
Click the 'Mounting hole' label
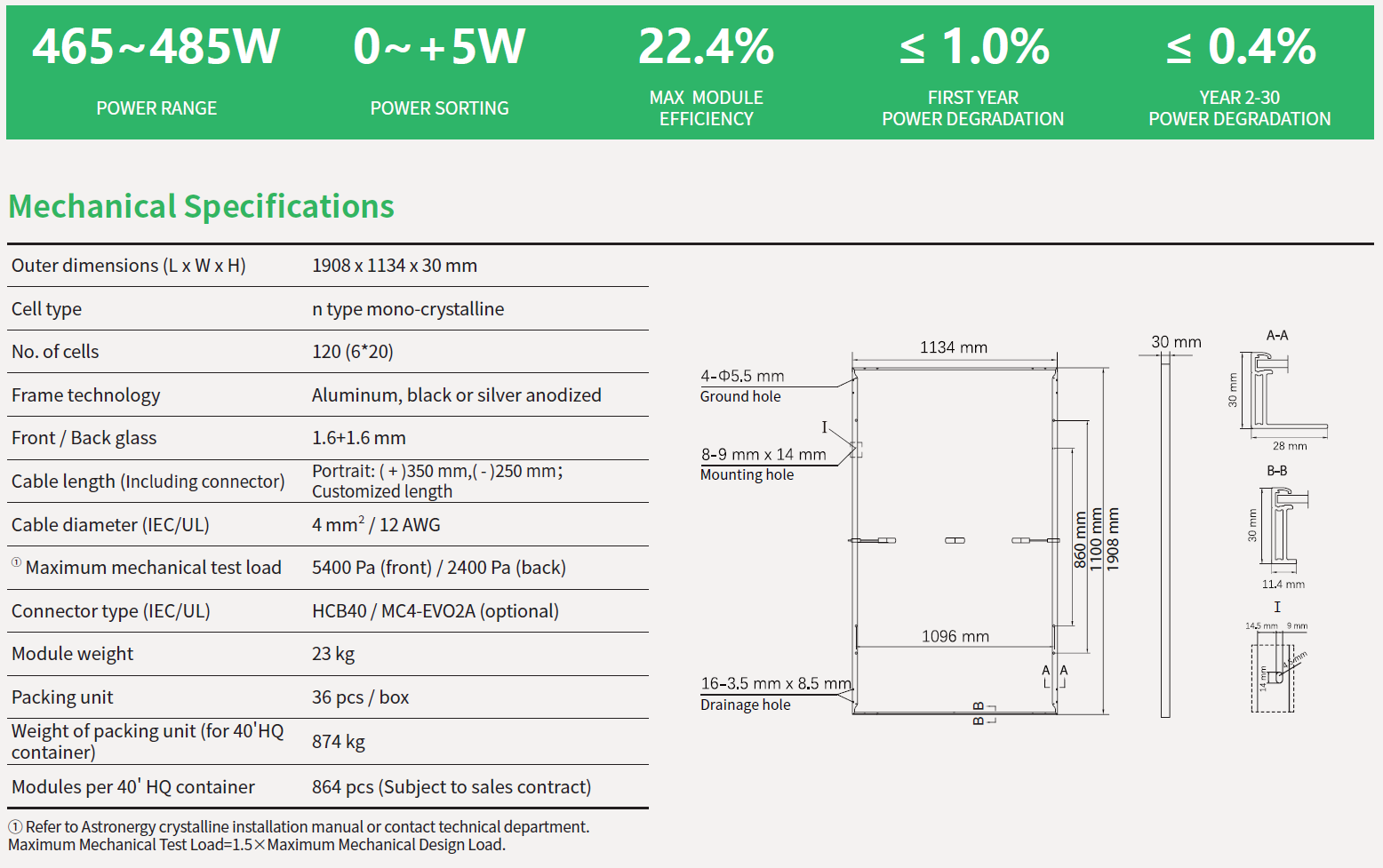point(747,474)
